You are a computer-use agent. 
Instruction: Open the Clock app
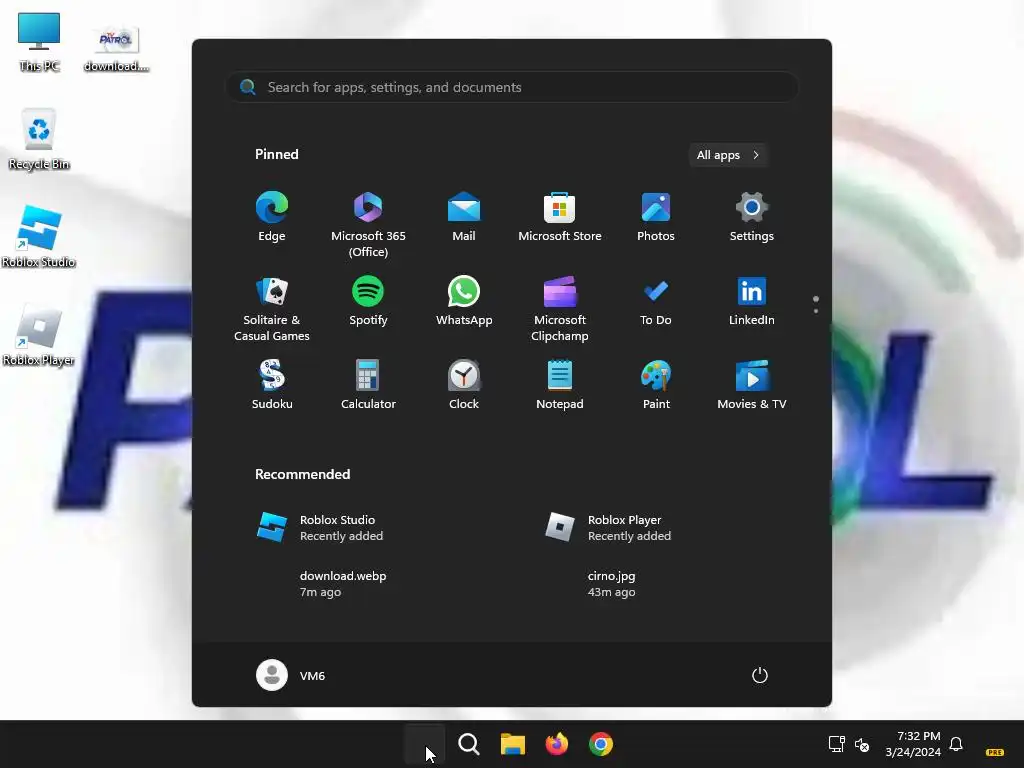click(464, 385)
